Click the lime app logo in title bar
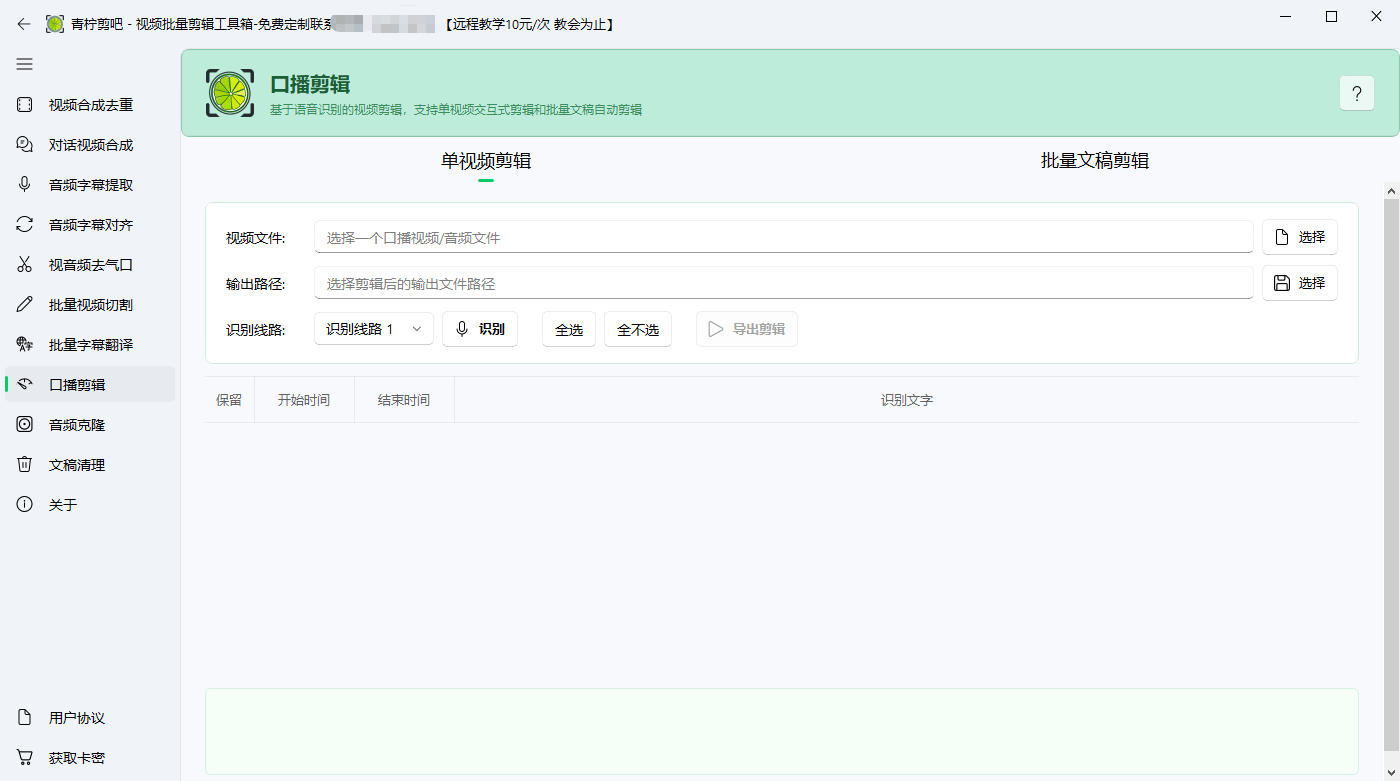Screen dimensions: 1400x781 [x=55, y=24]
